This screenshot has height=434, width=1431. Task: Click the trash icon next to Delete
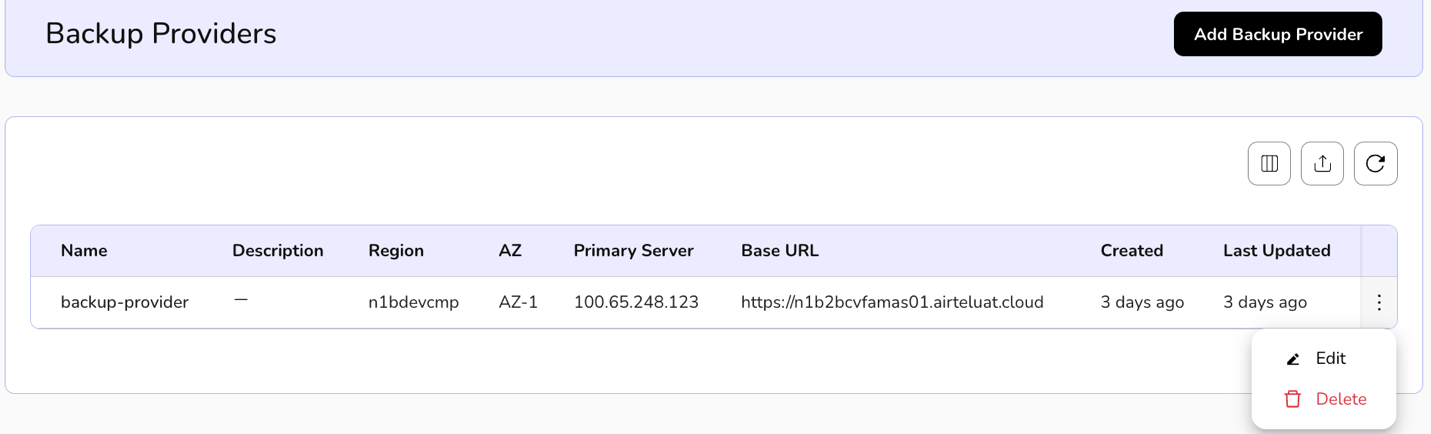click(1293, 399)
